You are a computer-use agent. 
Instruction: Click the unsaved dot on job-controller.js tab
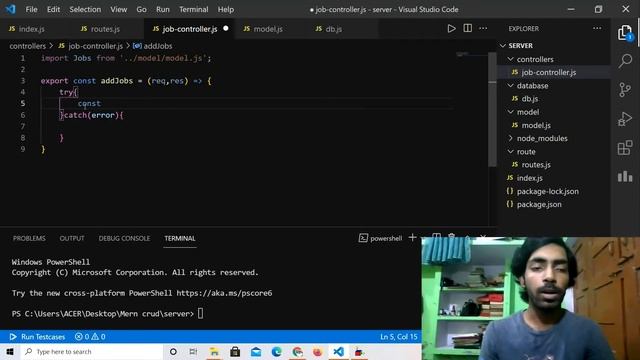226,29
